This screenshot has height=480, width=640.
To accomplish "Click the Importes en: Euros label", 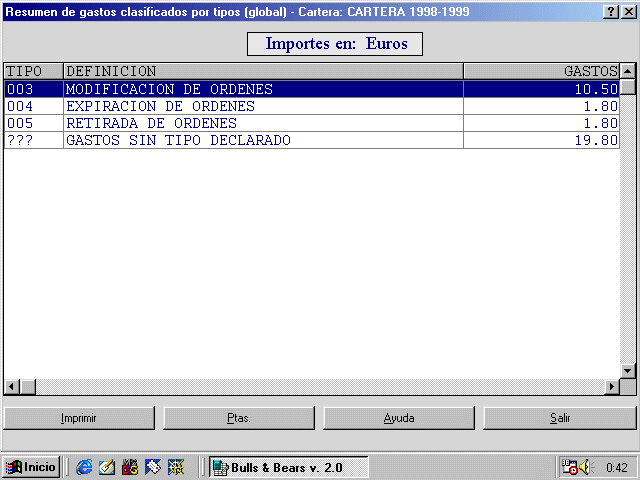I will coord(335,44).
